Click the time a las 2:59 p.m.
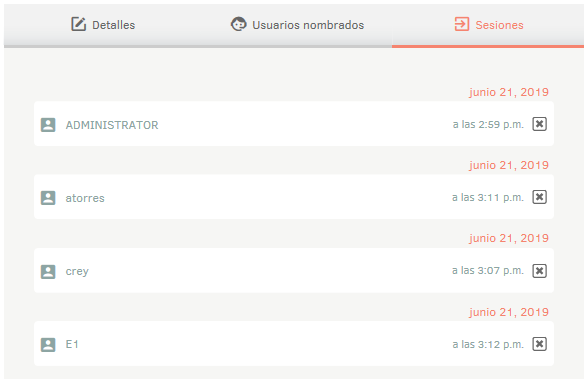The height and width of the screenshot is (379, 588). click(x=488, y=124)
